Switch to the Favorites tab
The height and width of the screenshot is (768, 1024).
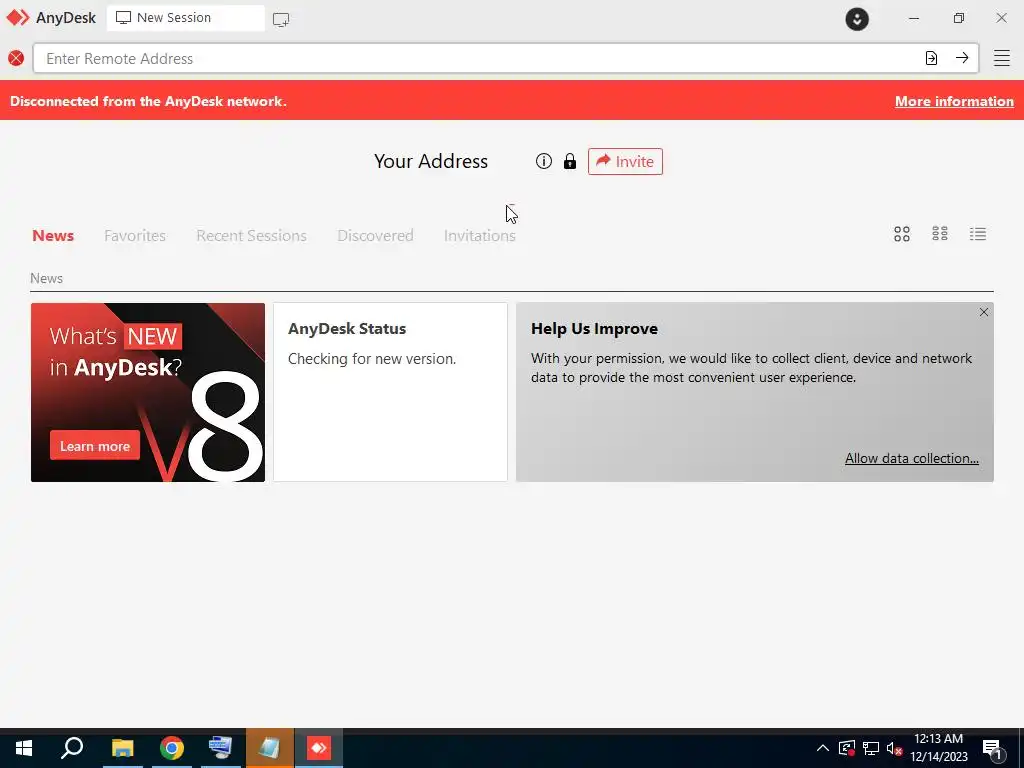point(135,236)
